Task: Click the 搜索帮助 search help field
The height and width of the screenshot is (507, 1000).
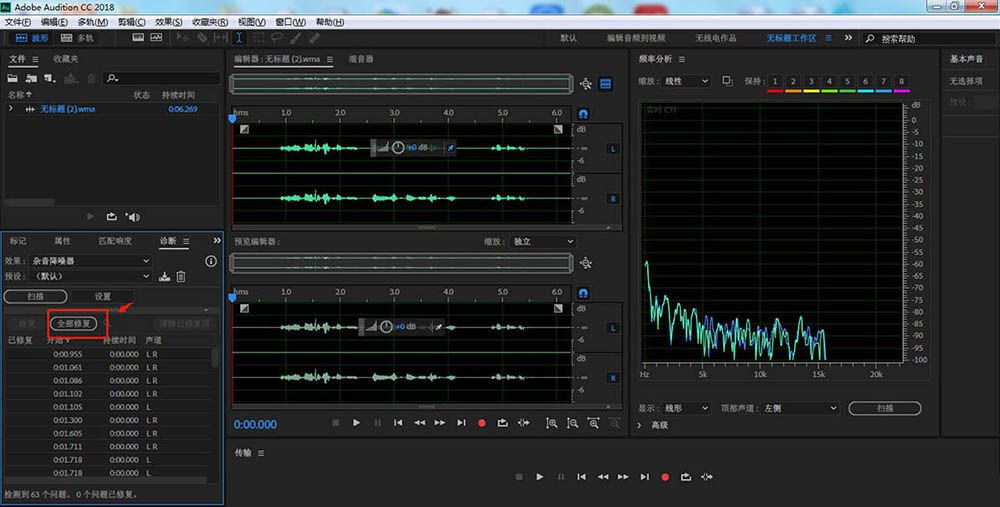Action: coord(908,38)
